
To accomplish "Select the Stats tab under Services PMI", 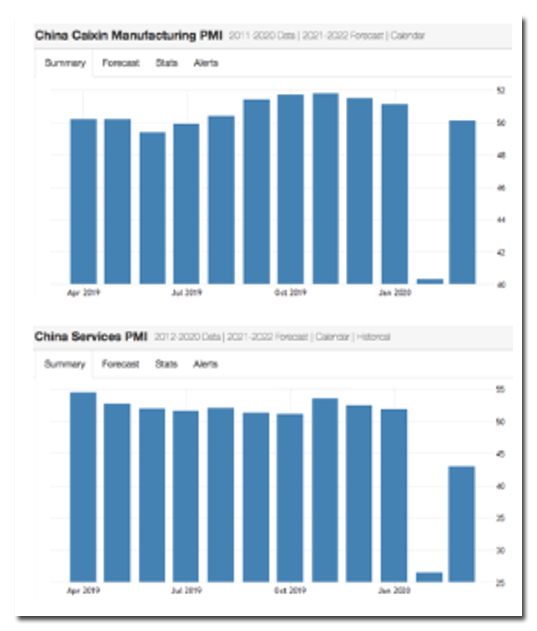I will (166, 364).
